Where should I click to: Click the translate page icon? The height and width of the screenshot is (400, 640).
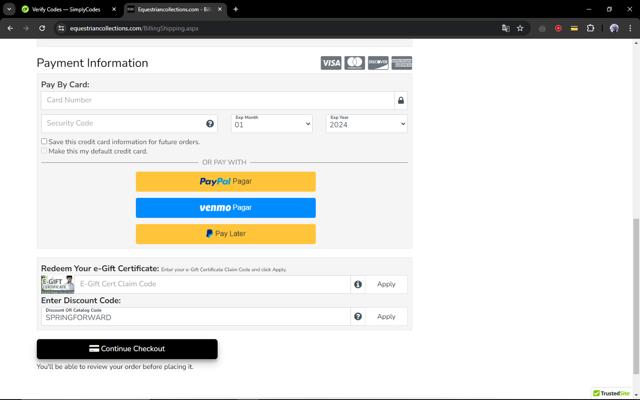point(505,28)
